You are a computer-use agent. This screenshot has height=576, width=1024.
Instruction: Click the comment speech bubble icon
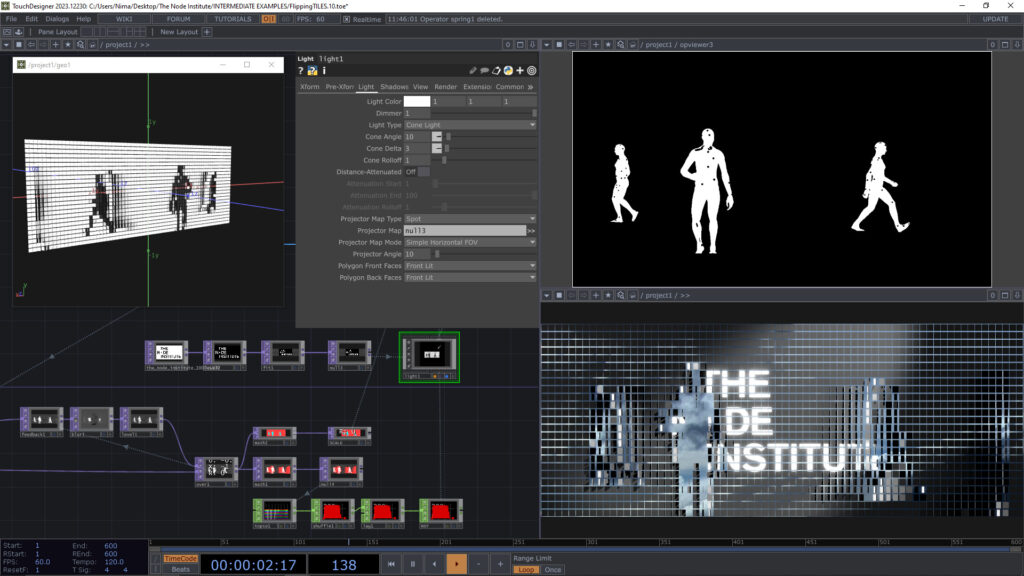coord(485,71)
